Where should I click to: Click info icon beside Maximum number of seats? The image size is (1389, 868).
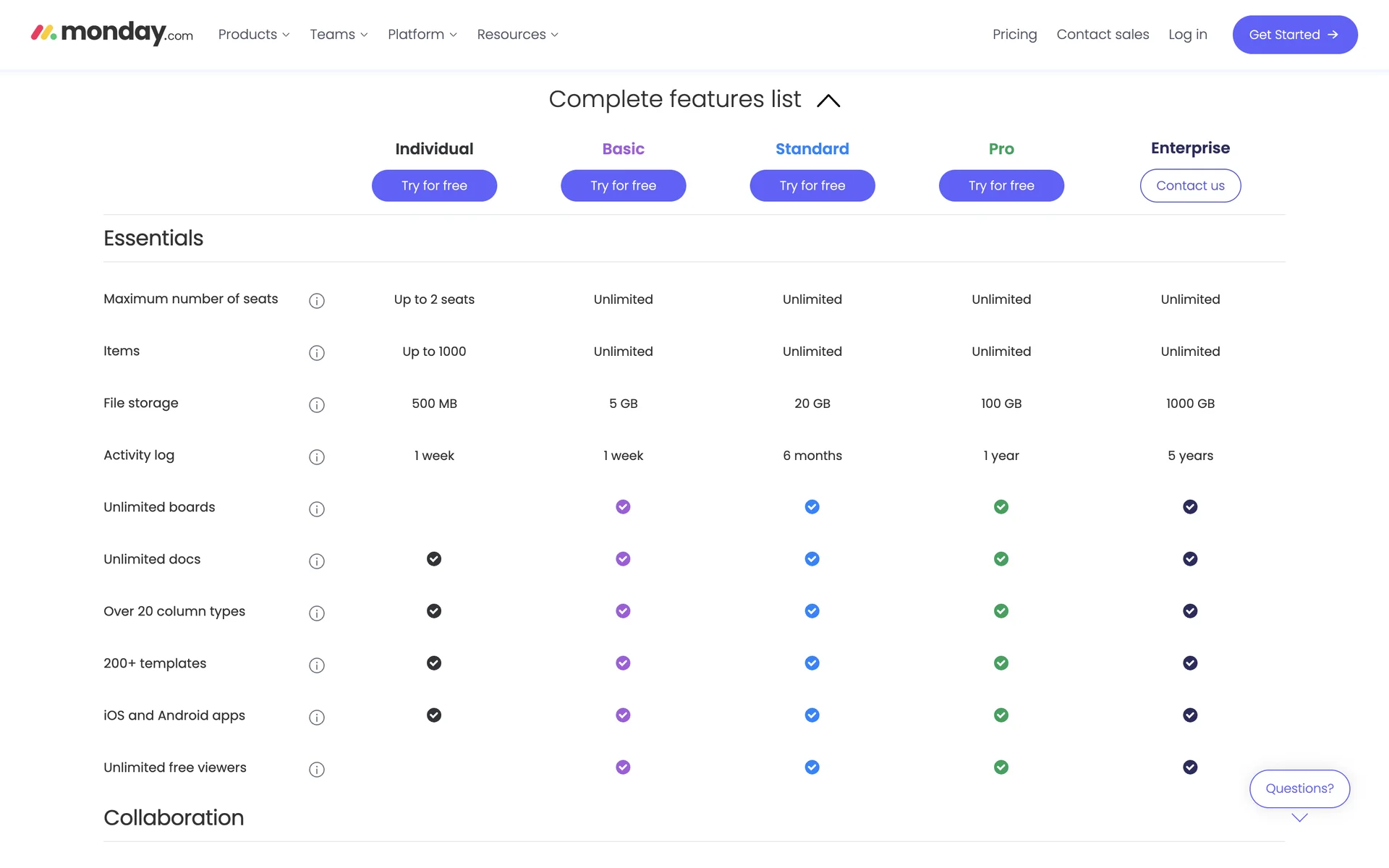[x=316, y=301]
